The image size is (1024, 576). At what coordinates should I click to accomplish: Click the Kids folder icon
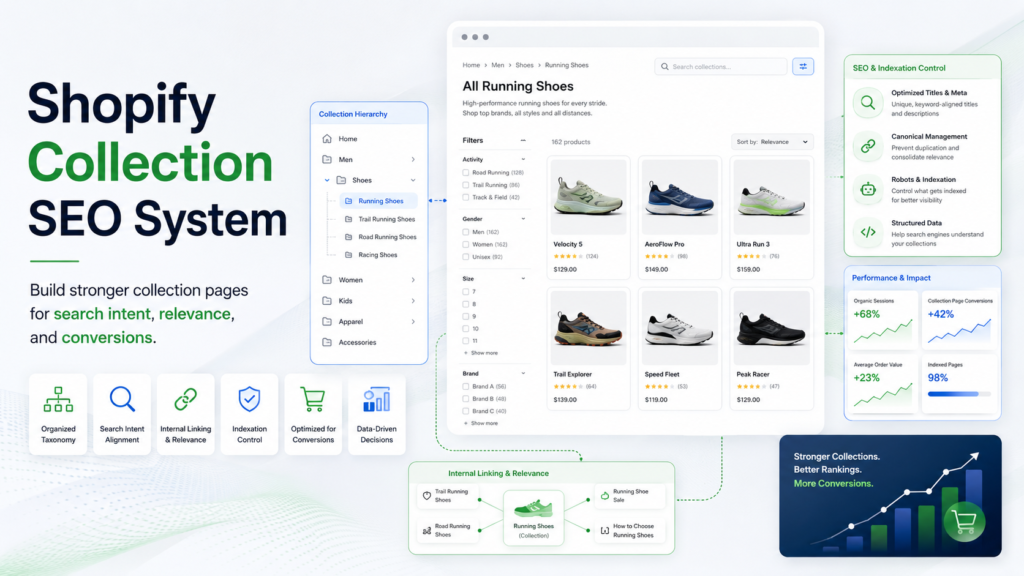[x=327, y=300]
